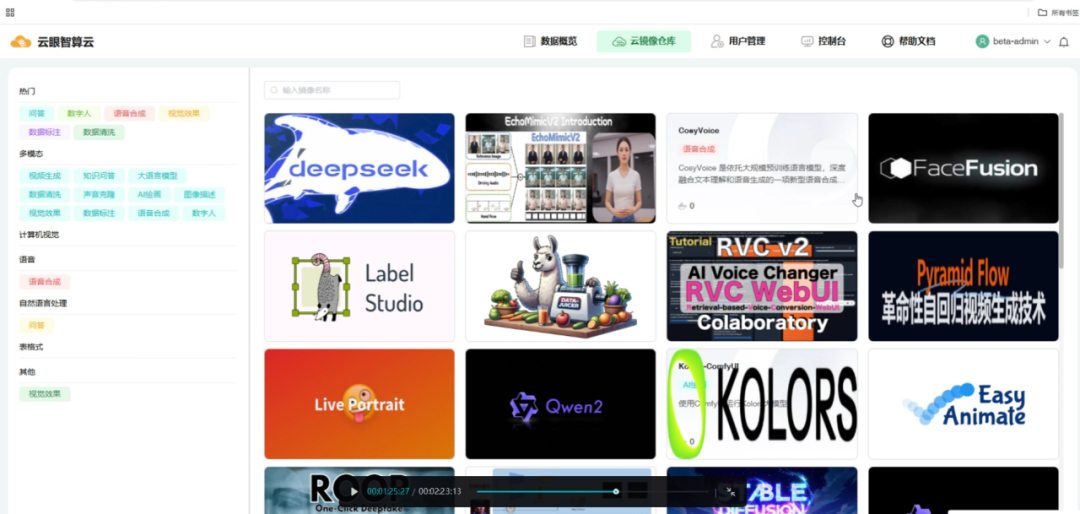1080x514 pixels.
Task: Open the Live Portrait card
Action: [x=360, y=404]
